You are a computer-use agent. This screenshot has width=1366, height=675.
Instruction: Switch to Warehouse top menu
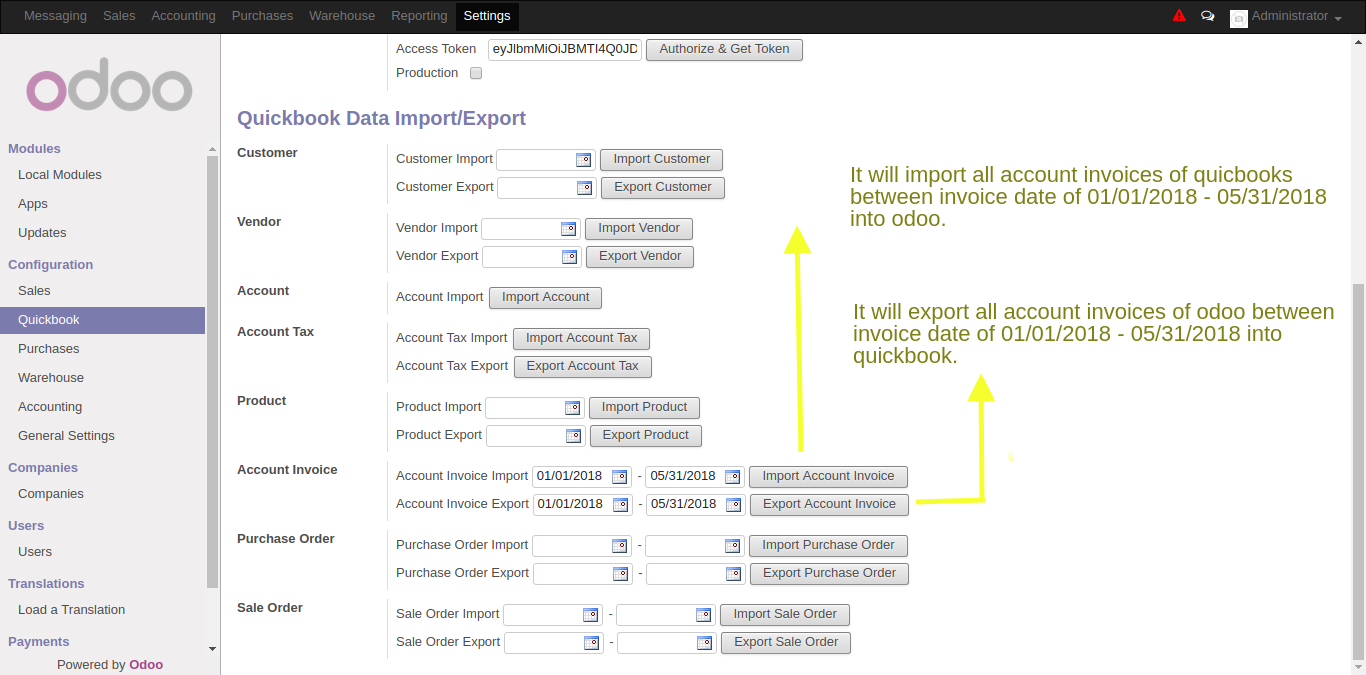tap(342, 16)
